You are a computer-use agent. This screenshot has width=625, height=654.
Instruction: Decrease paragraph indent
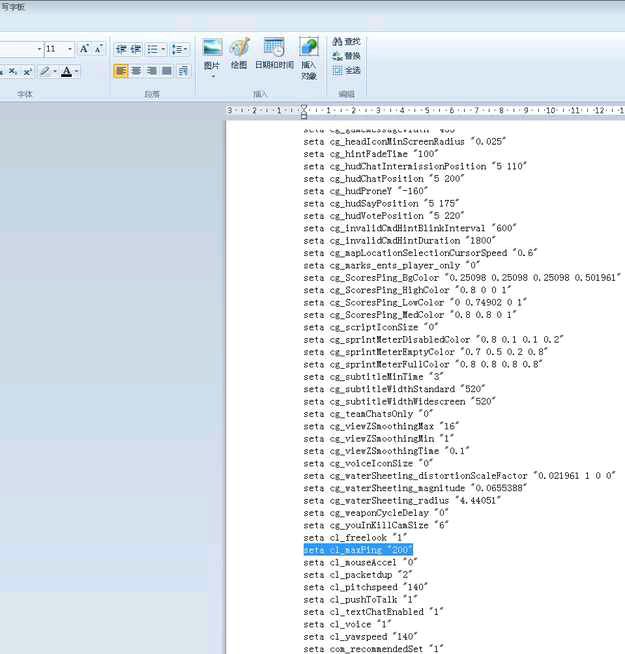click(121, 49)
